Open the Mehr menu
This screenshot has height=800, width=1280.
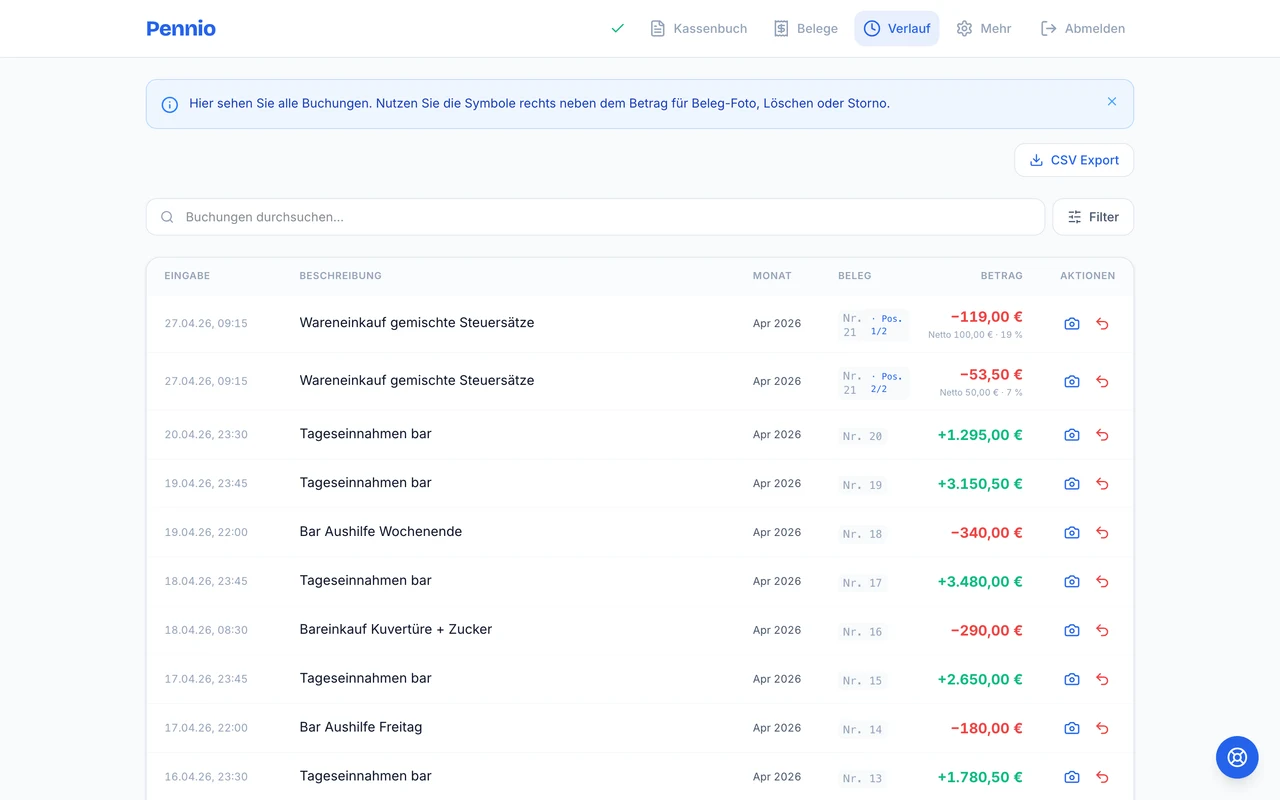(983, 29)
